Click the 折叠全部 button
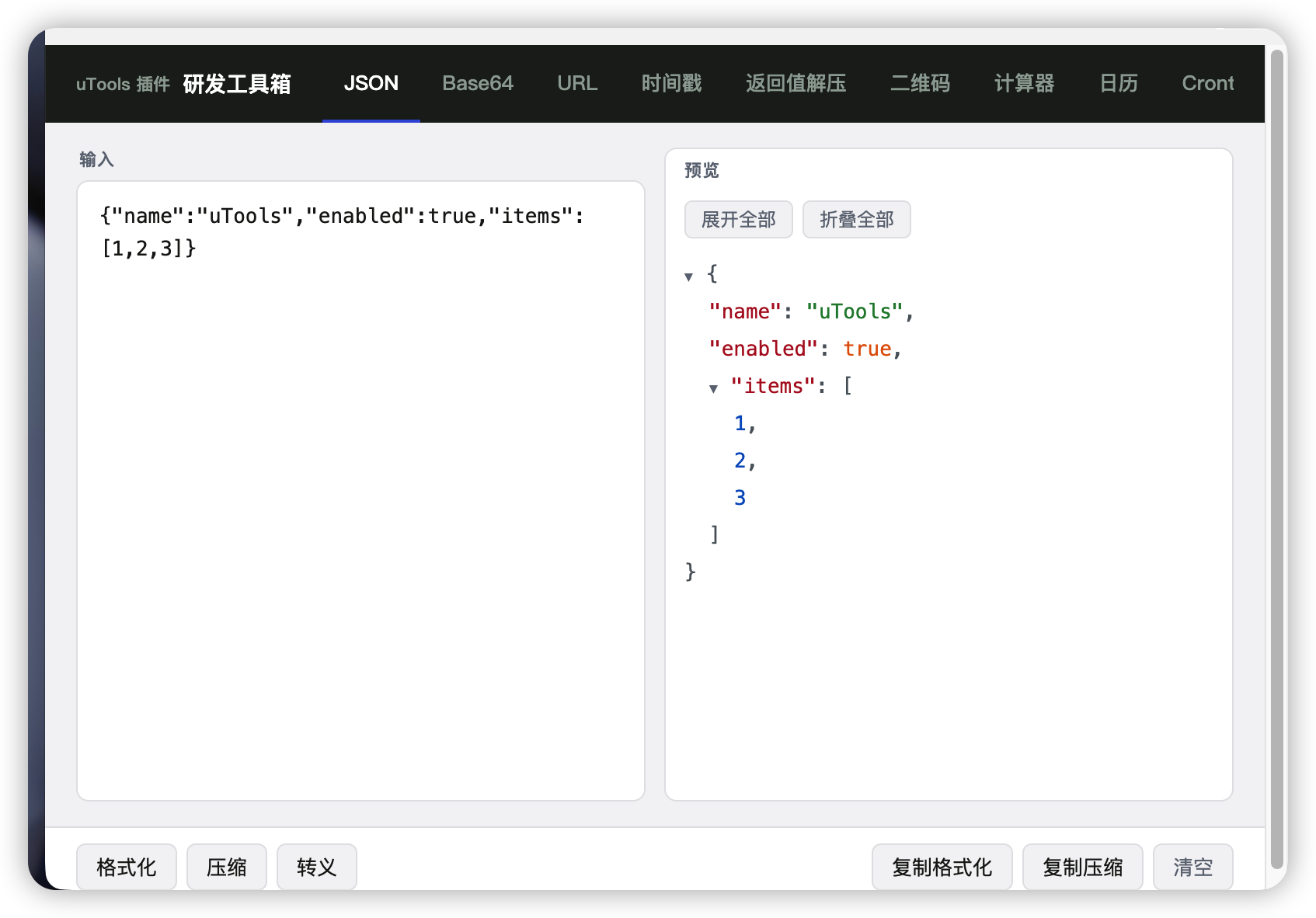 [856, 220]
